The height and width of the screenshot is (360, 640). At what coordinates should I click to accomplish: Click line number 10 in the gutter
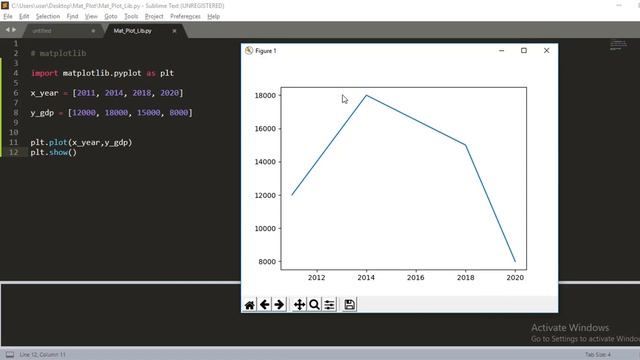(13, 132)
